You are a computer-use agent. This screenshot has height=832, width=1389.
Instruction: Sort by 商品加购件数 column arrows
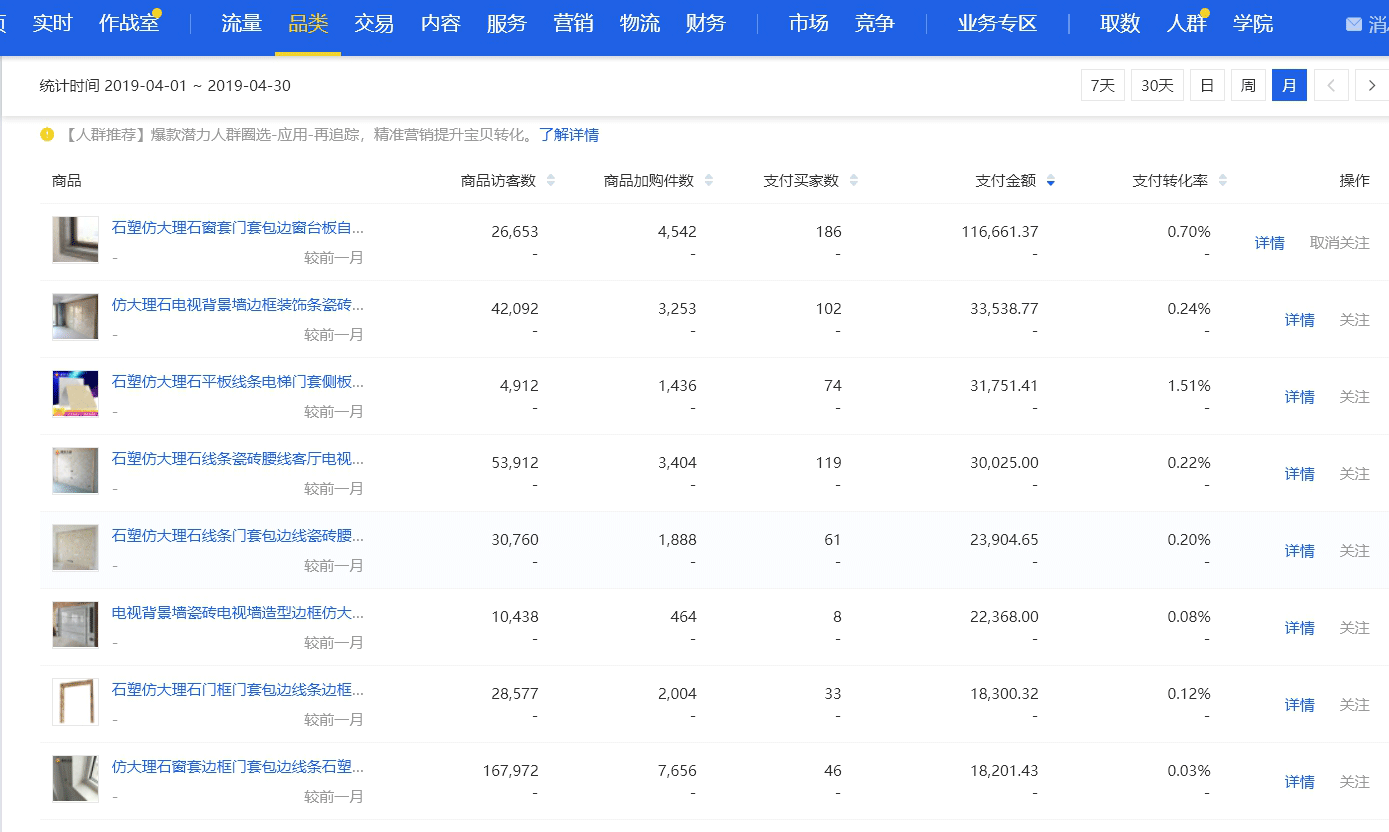[x=709, y=181]
